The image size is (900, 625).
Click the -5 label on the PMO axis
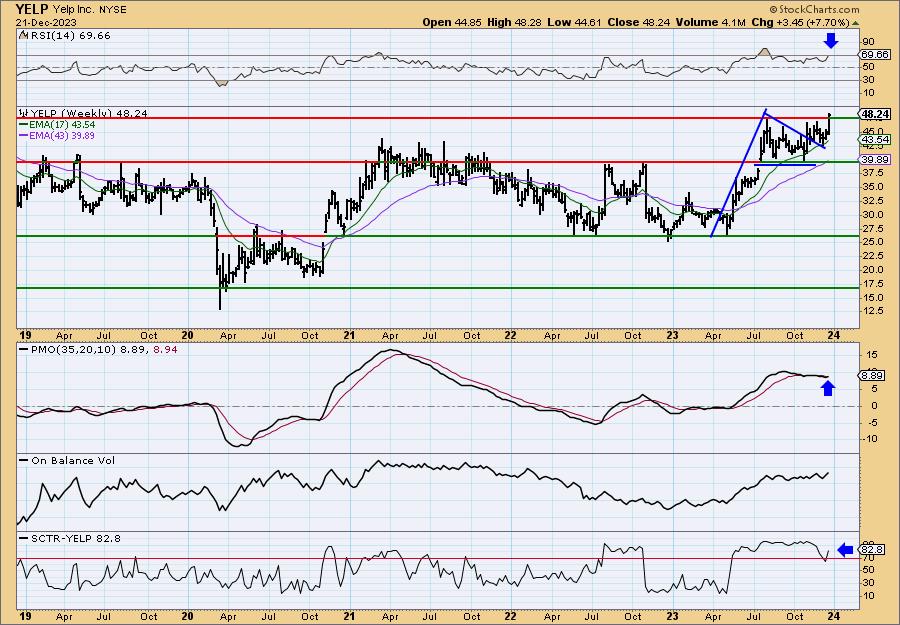(870, 422)
